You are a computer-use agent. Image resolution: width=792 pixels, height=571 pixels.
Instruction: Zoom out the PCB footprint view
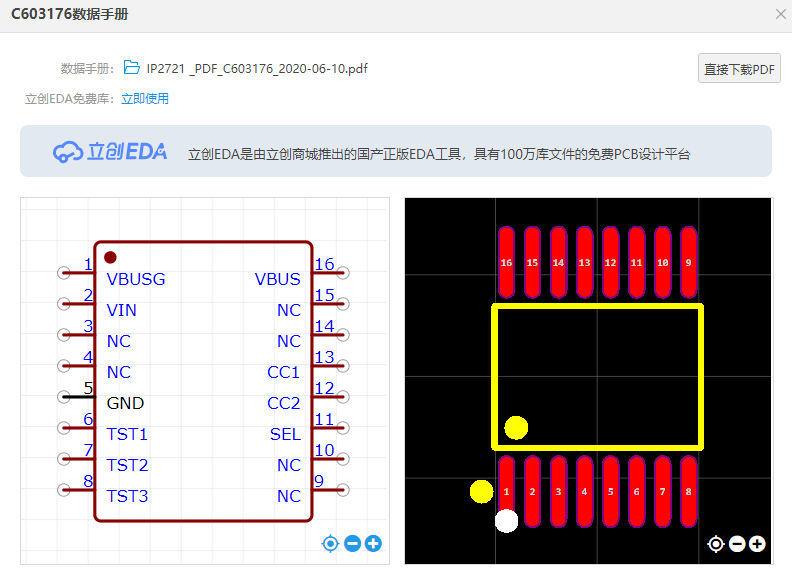coord(737,544)
